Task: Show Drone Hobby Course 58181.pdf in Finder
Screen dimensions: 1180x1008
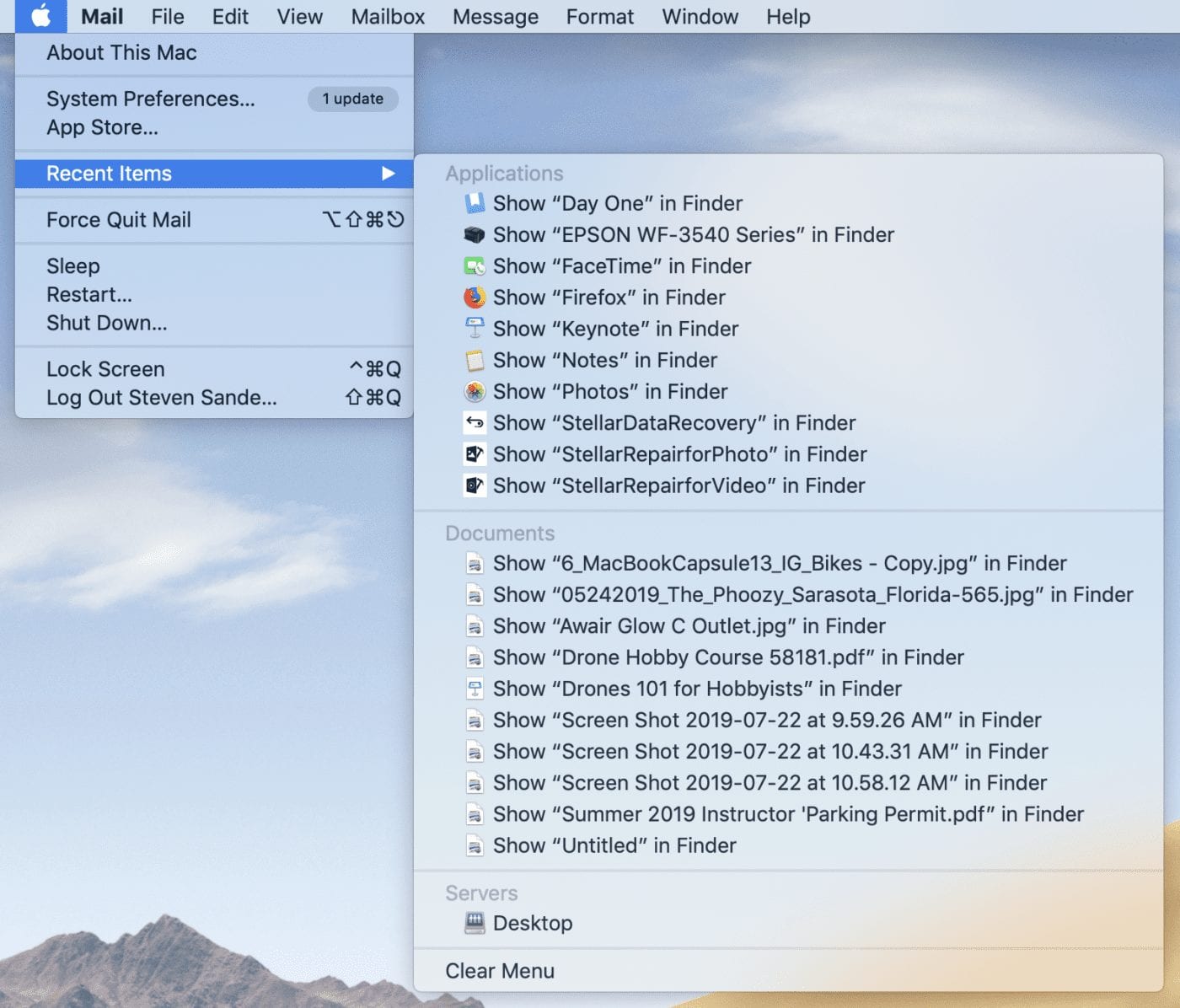Action: tap(727, 657)
